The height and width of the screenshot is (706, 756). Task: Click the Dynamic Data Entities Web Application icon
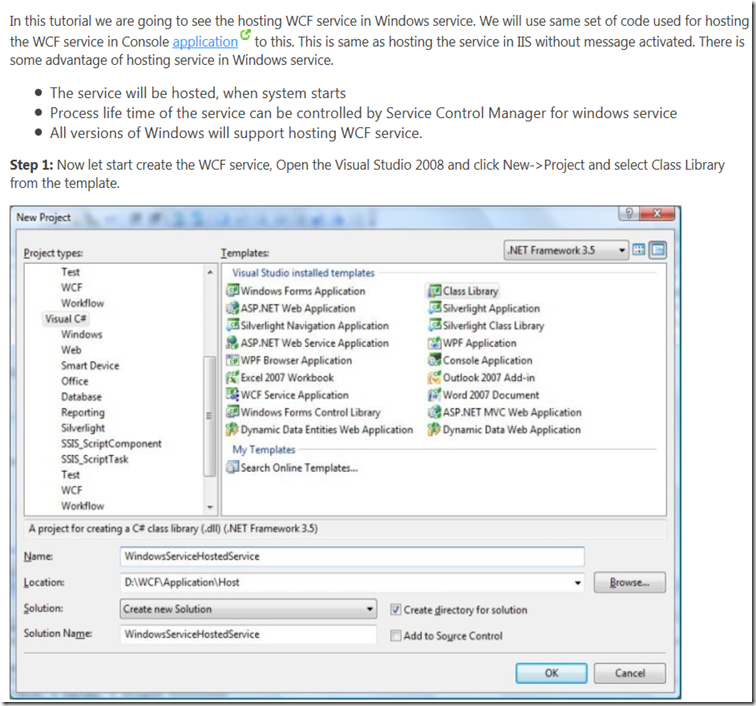[233, 430]
